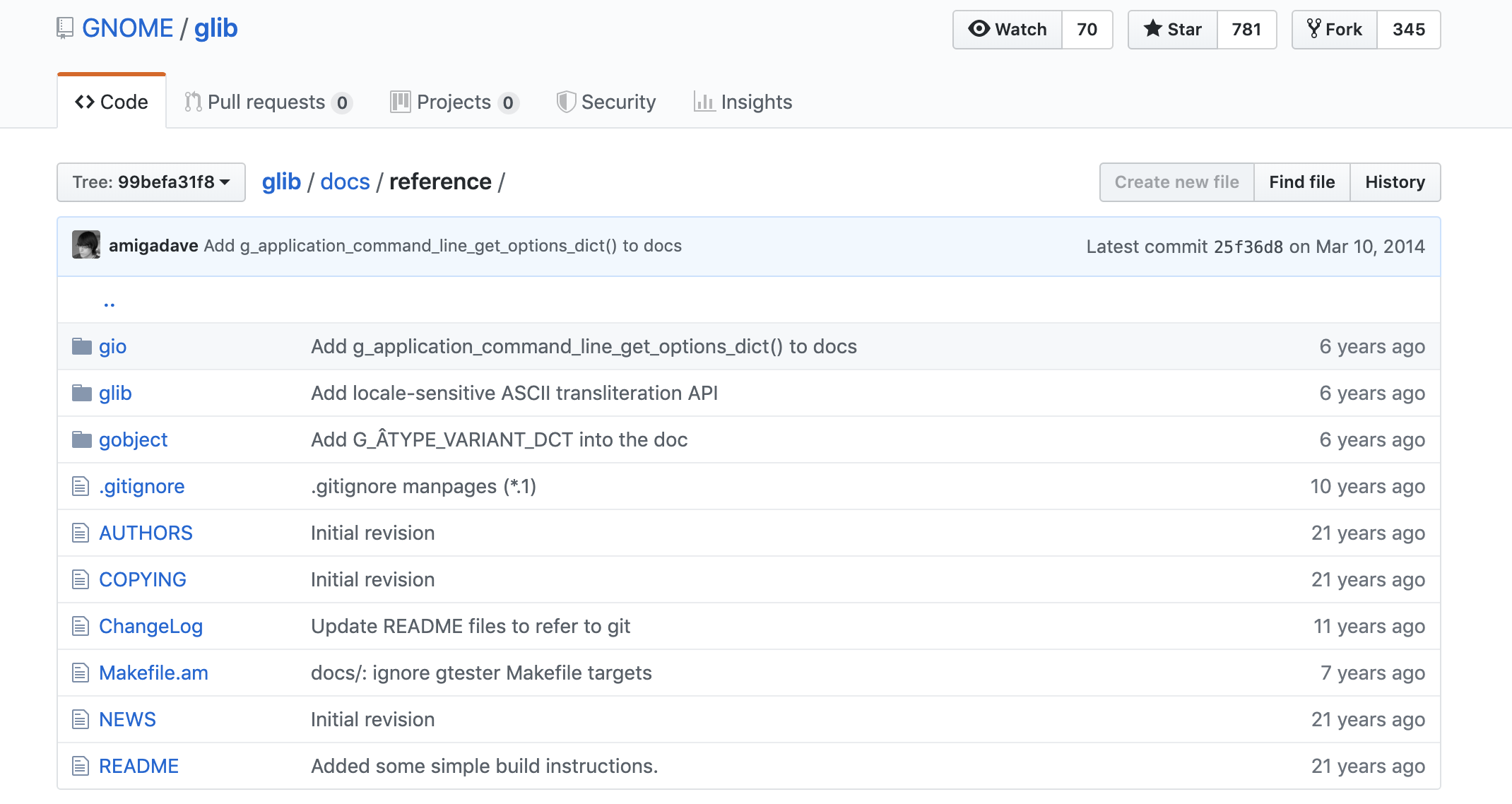Navigate to glib in the breadcrumb path
The width and height of the screenshot is (1512, 804).
point(281,182)
